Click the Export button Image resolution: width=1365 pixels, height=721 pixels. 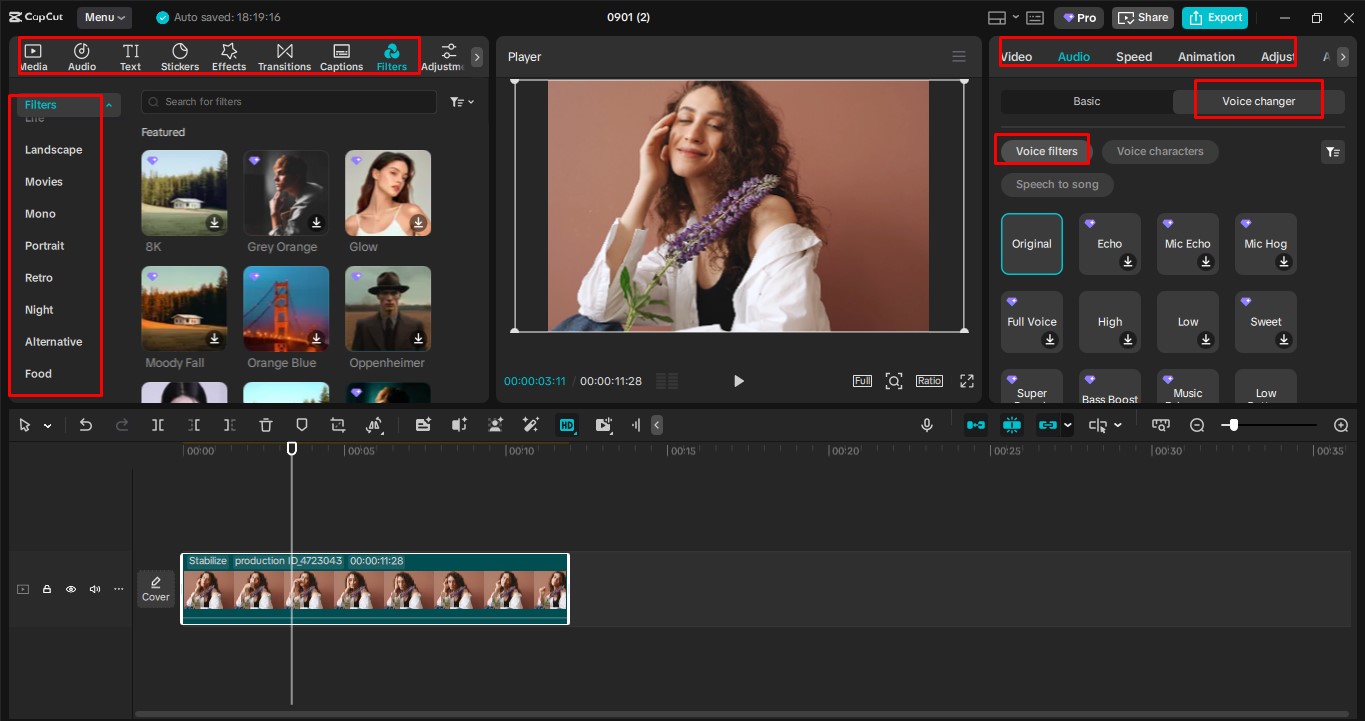1214,17
